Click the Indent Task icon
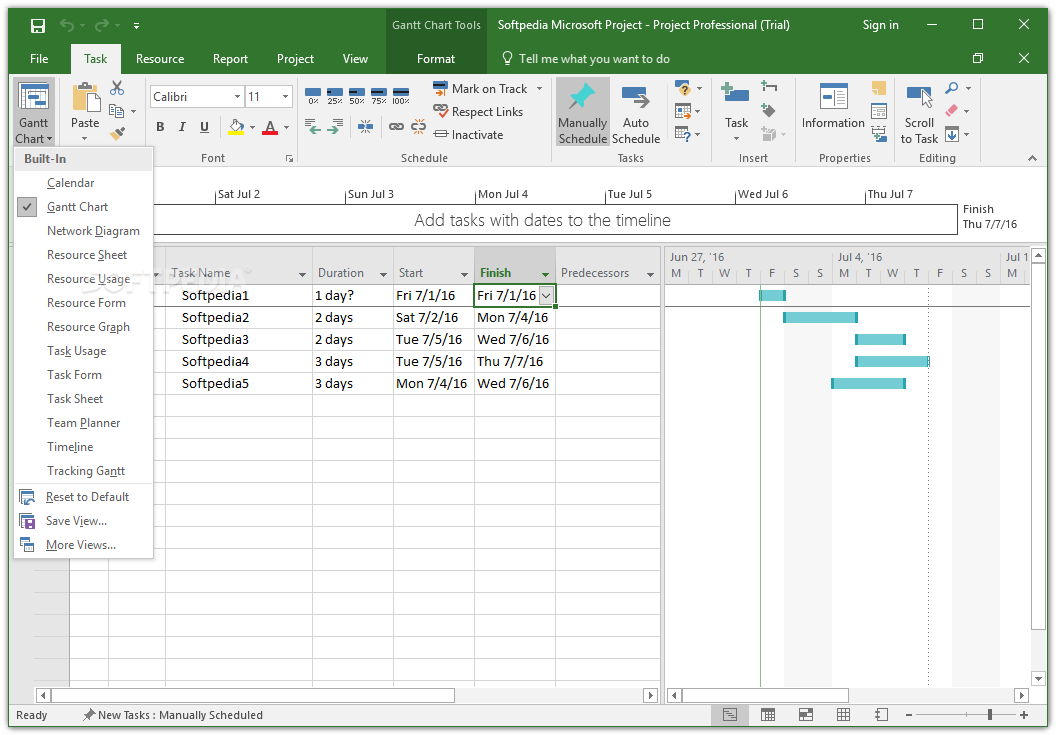 tap(335, 126)
